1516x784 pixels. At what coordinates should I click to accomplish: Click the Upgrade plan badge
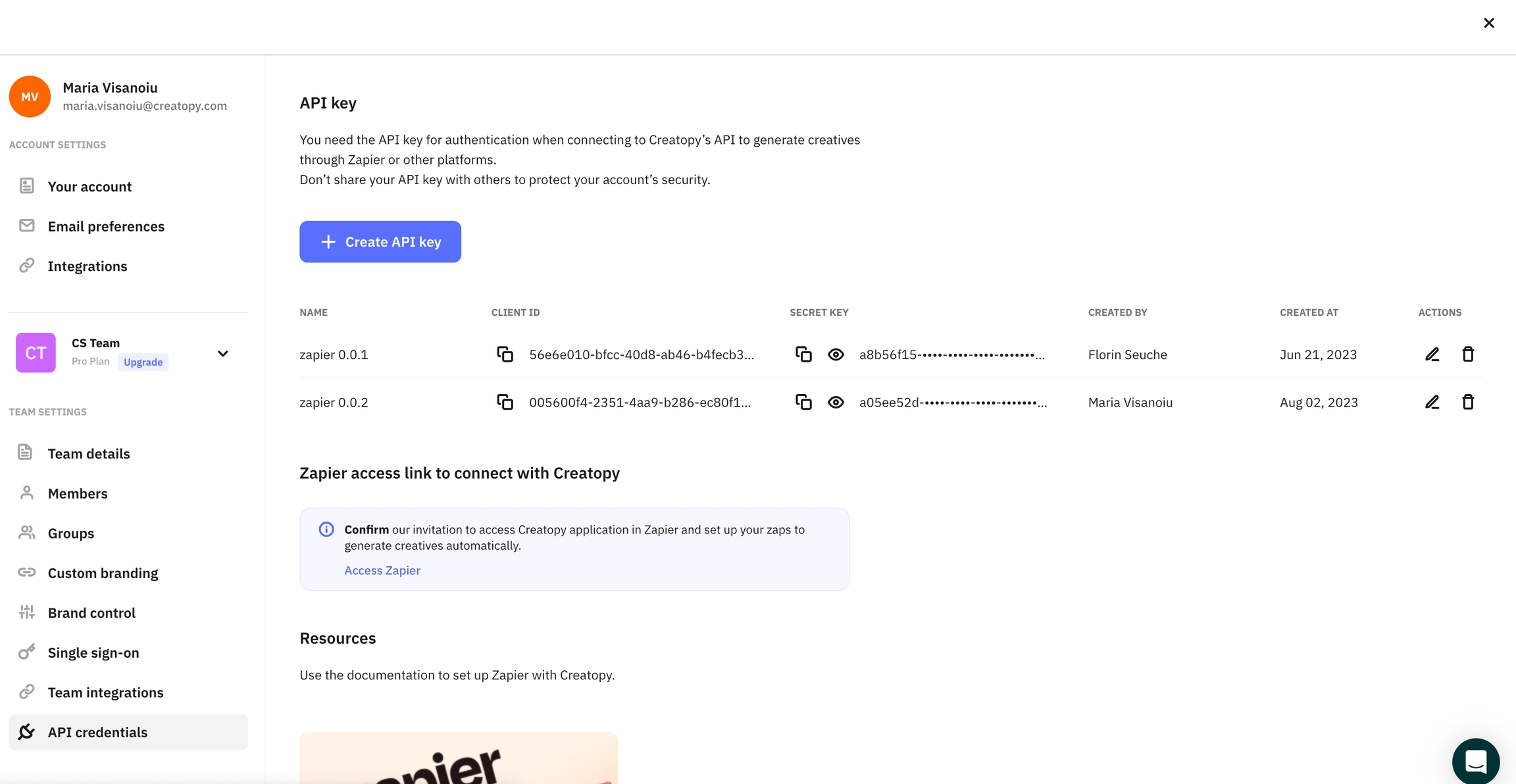143,362
